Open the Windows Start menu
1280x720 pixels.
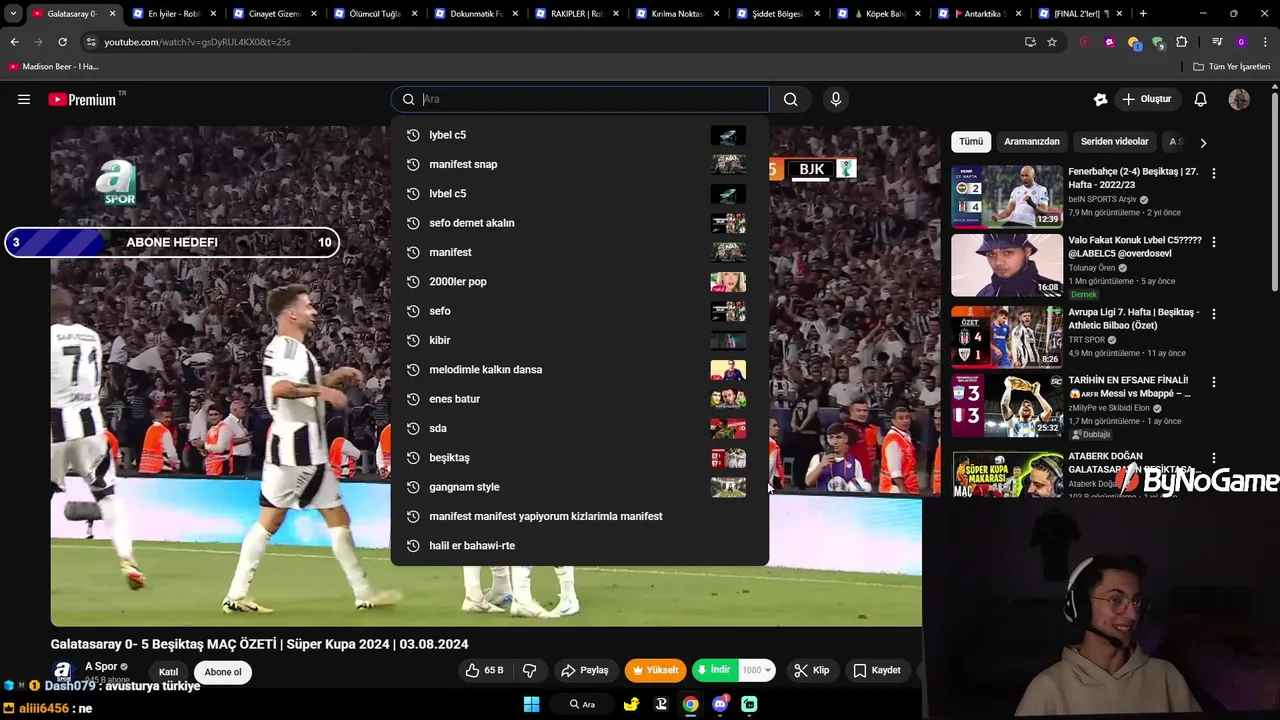pyautogui.click(x=531, y=704)
